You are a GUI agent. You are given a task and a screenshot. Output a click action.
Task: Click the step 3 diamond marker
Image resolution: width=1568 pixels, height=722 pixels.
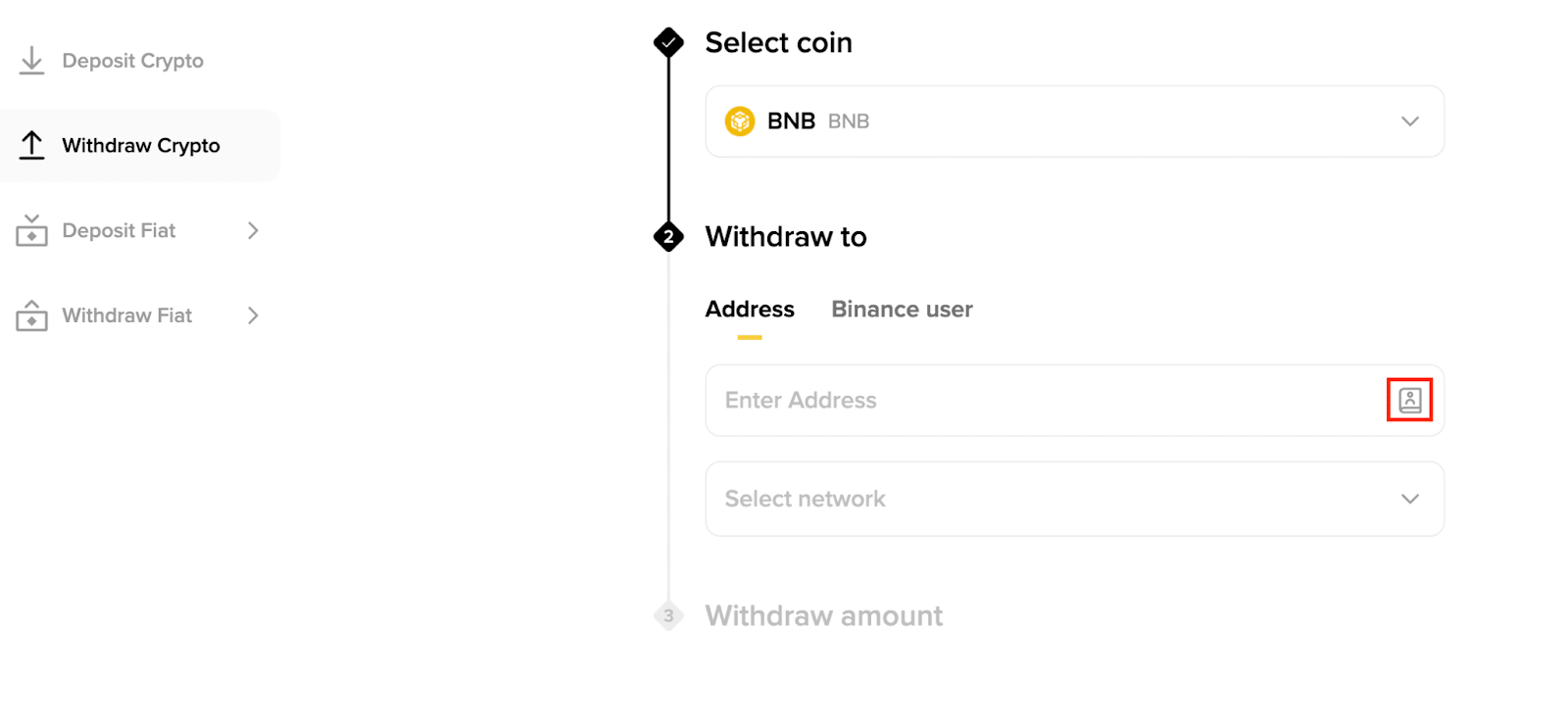[x=668, y=616]
